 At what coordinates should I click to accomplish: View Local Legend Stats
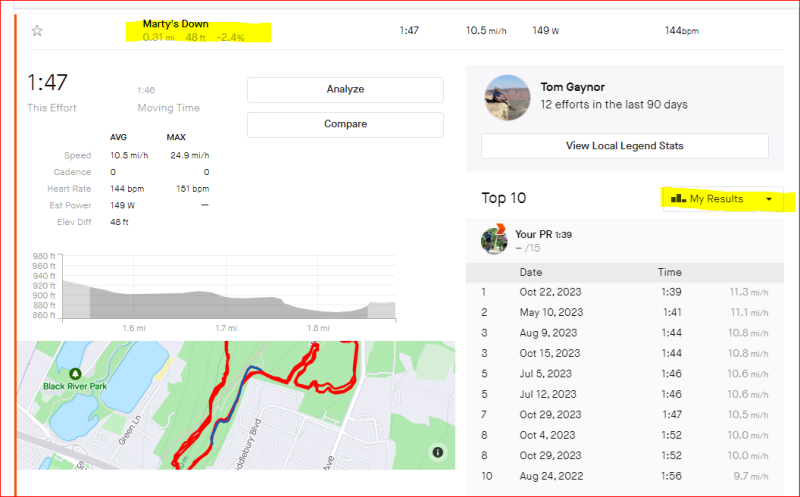pyautogui.click(x=624, y=146)
